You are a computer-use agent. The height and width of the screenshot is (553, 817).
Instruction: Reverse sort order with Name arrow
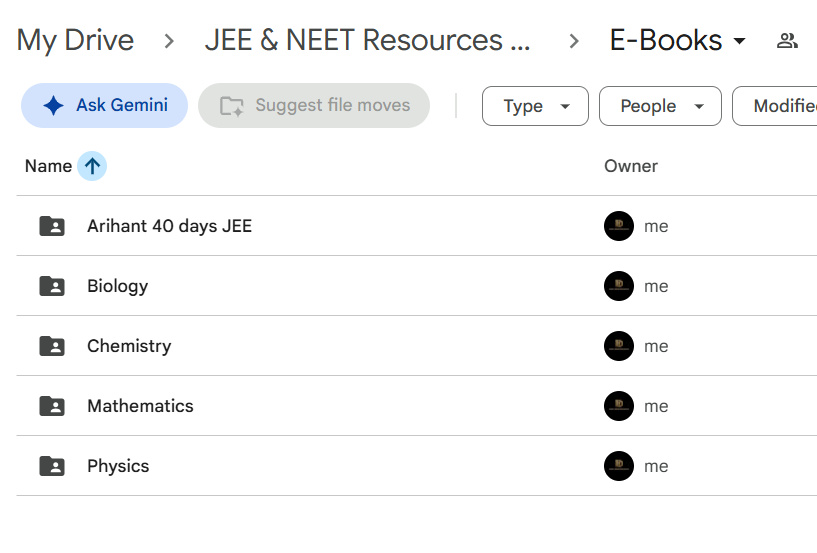pyautogui.click(x=92, y=166)
